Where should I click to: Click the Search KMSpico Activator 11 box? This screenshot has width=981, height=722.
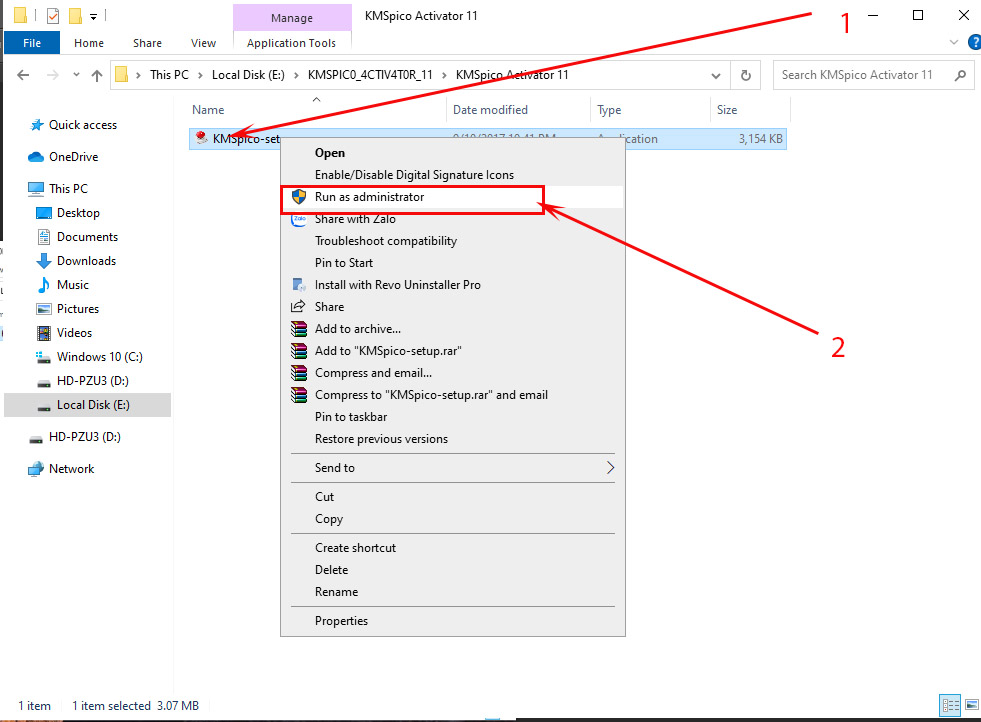[x=862, y=75]
